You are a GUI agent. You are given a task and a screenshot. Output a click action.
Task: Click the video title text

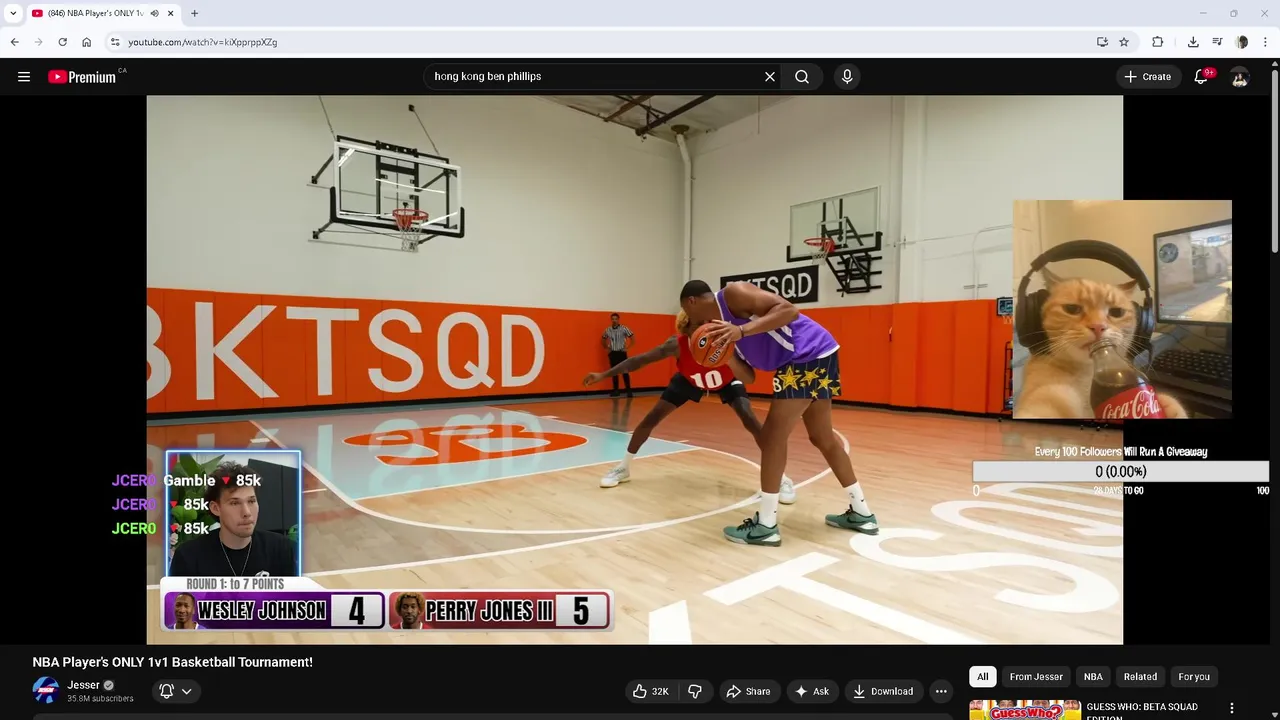[173, 662]
